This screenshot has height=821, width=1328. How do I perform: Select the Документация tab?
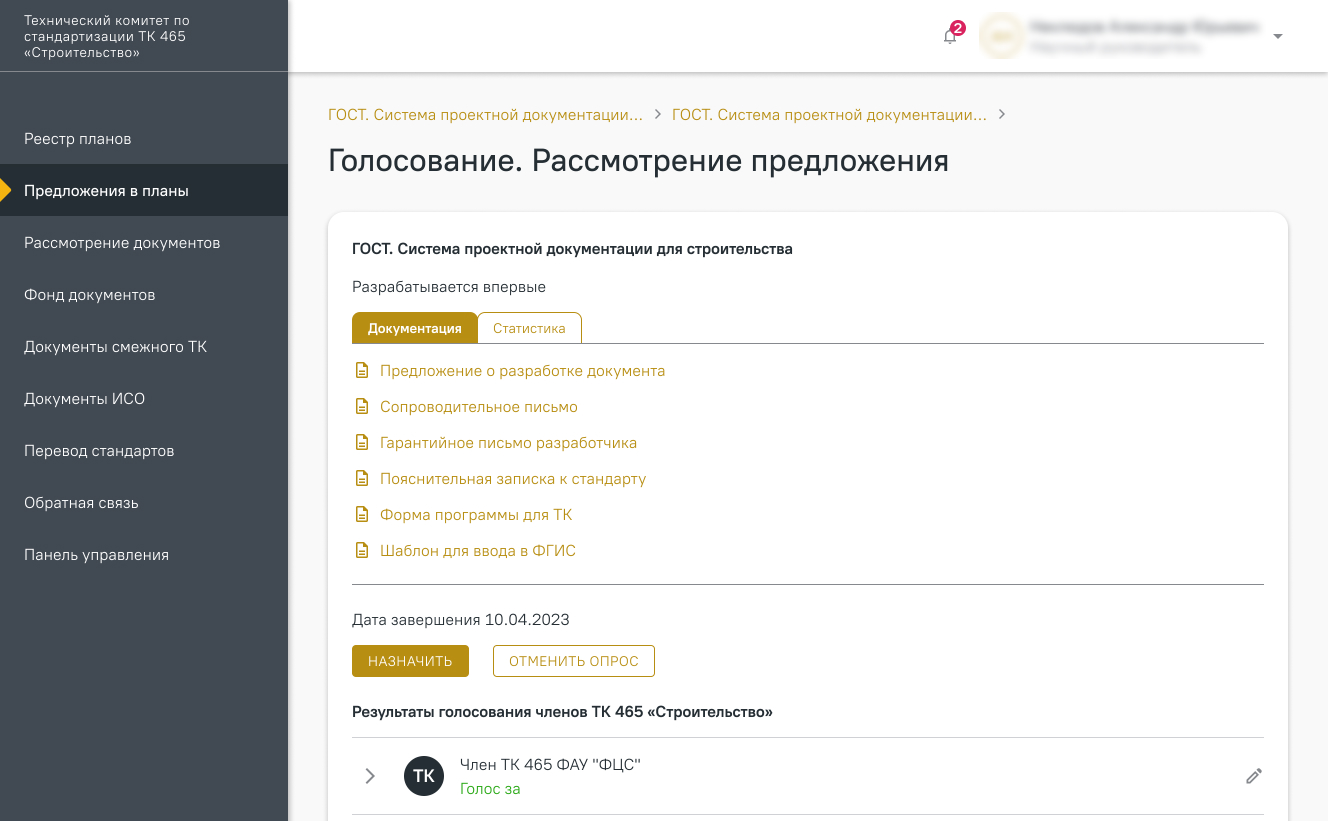pos(414,328)
